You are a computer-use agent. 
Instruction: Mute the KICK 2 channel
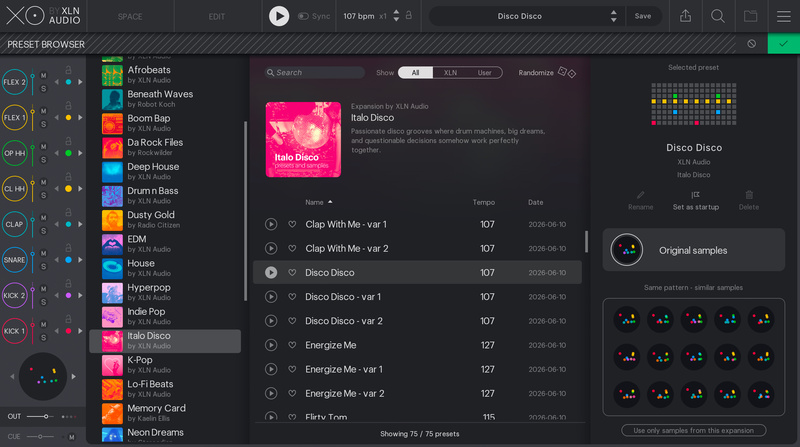point(43,289)
